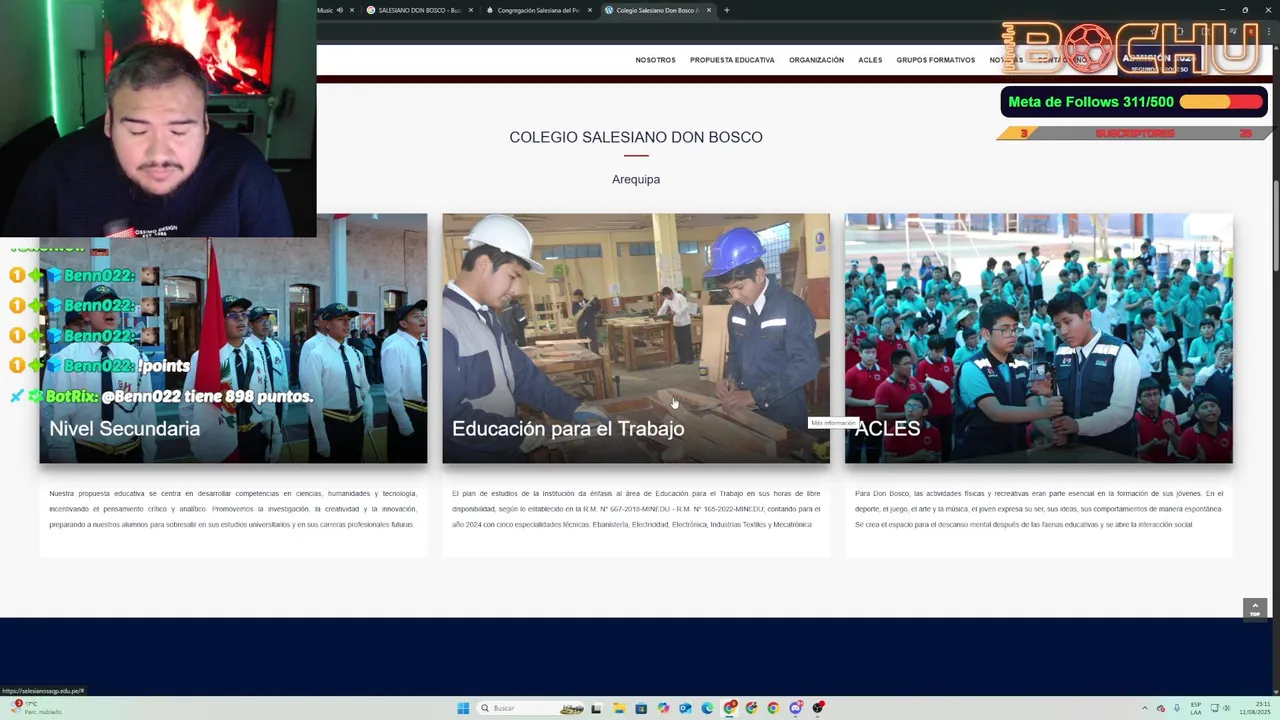Viewport: 1280px width, 720px height.
Task: Switch to Congregación Salesiana del Perú tab
Action: [537, 10]
